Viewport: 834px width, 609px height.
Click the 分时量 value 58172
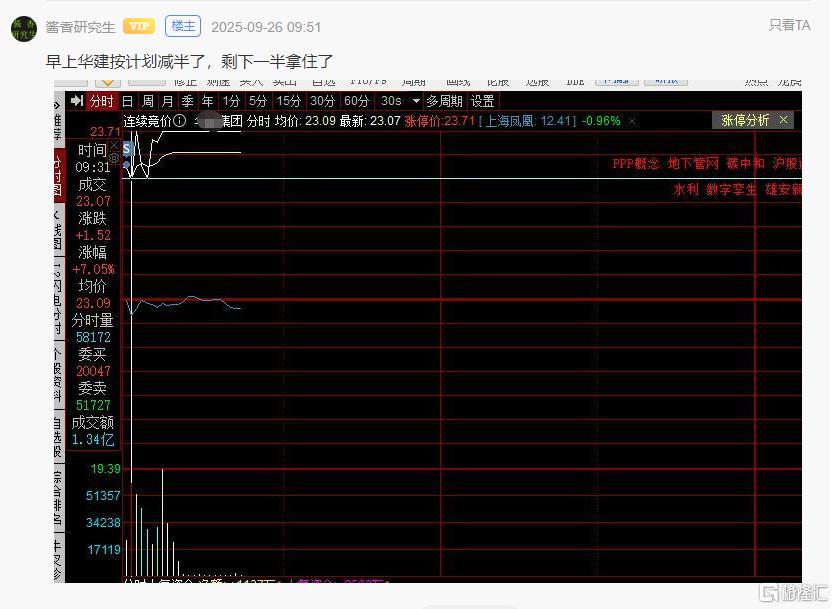93,337
